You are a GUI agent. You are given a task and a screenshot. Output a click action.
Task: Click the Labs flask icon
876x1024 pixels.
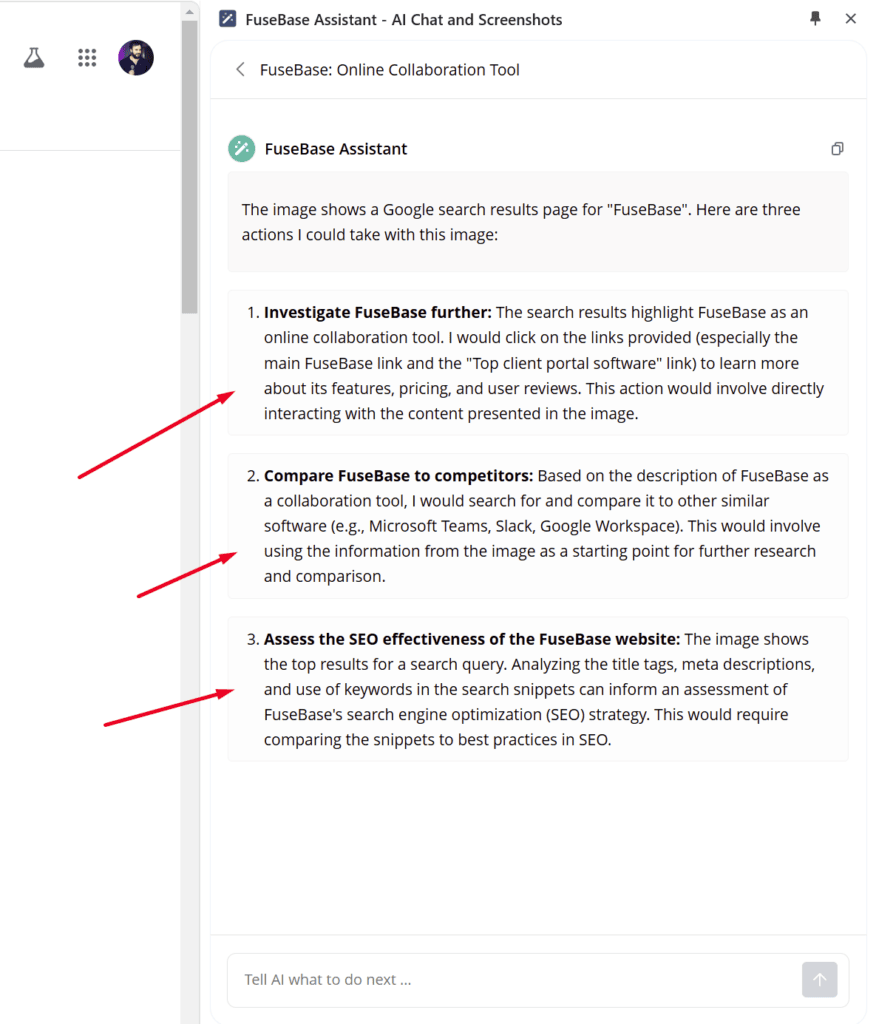point(34,58)
